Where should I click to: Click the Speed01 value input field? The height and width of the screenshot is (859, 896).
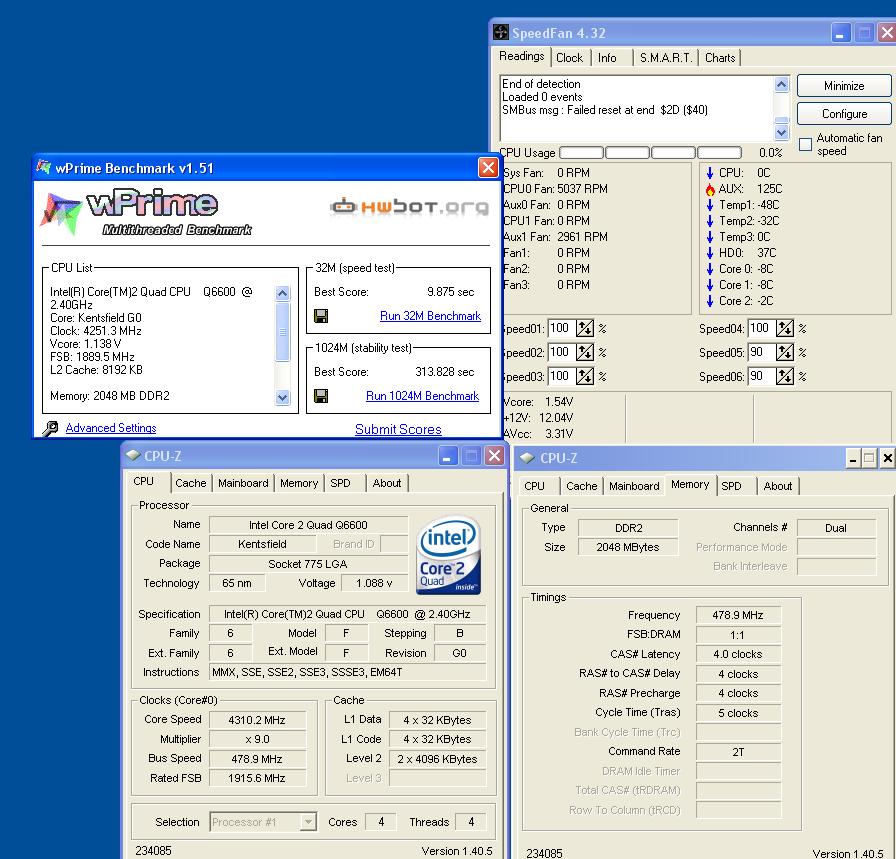tap(561, 328)
